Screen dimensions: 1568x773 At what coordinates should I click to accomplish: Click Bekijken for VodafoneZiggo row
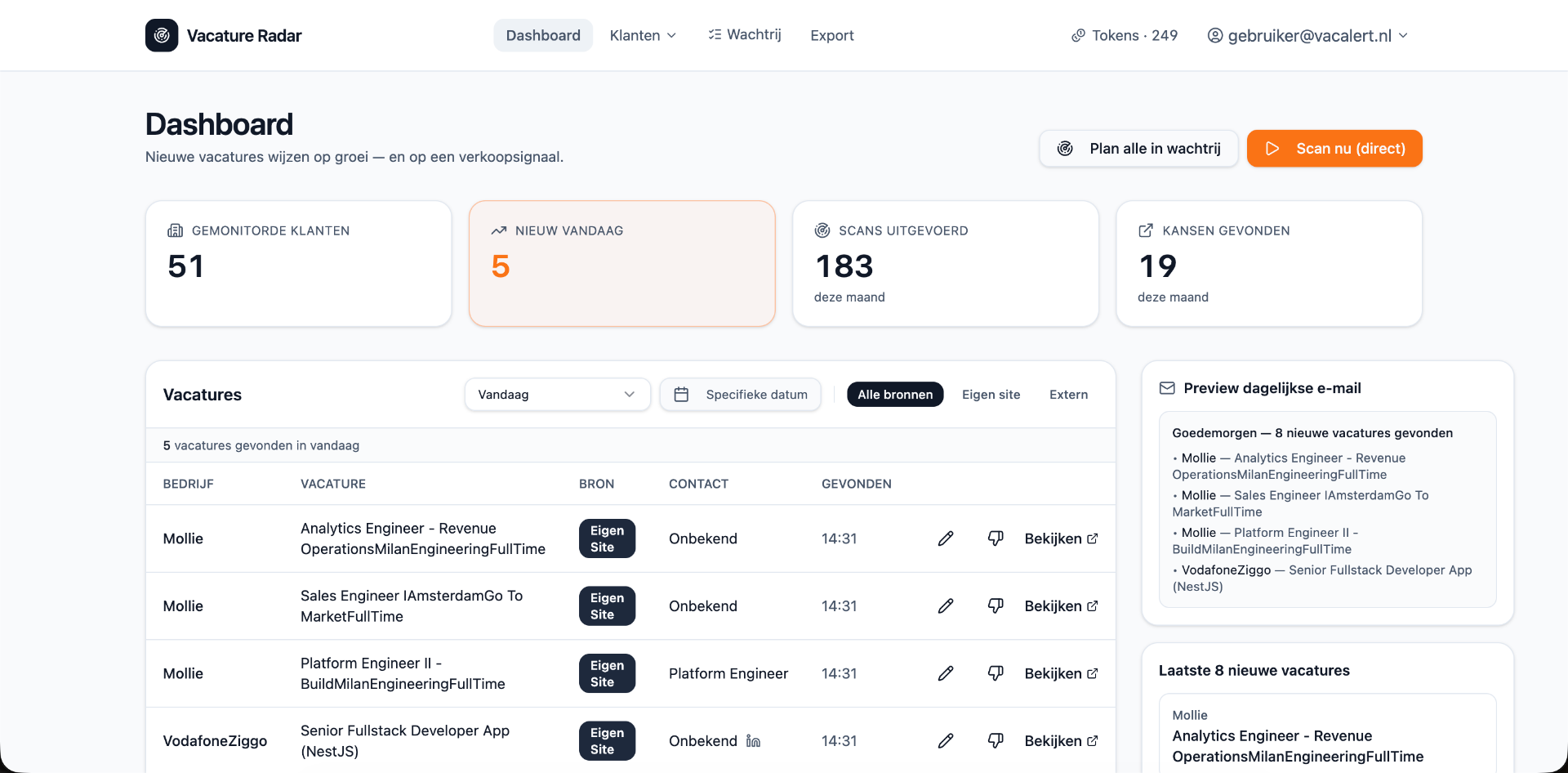coord(1061,741)
